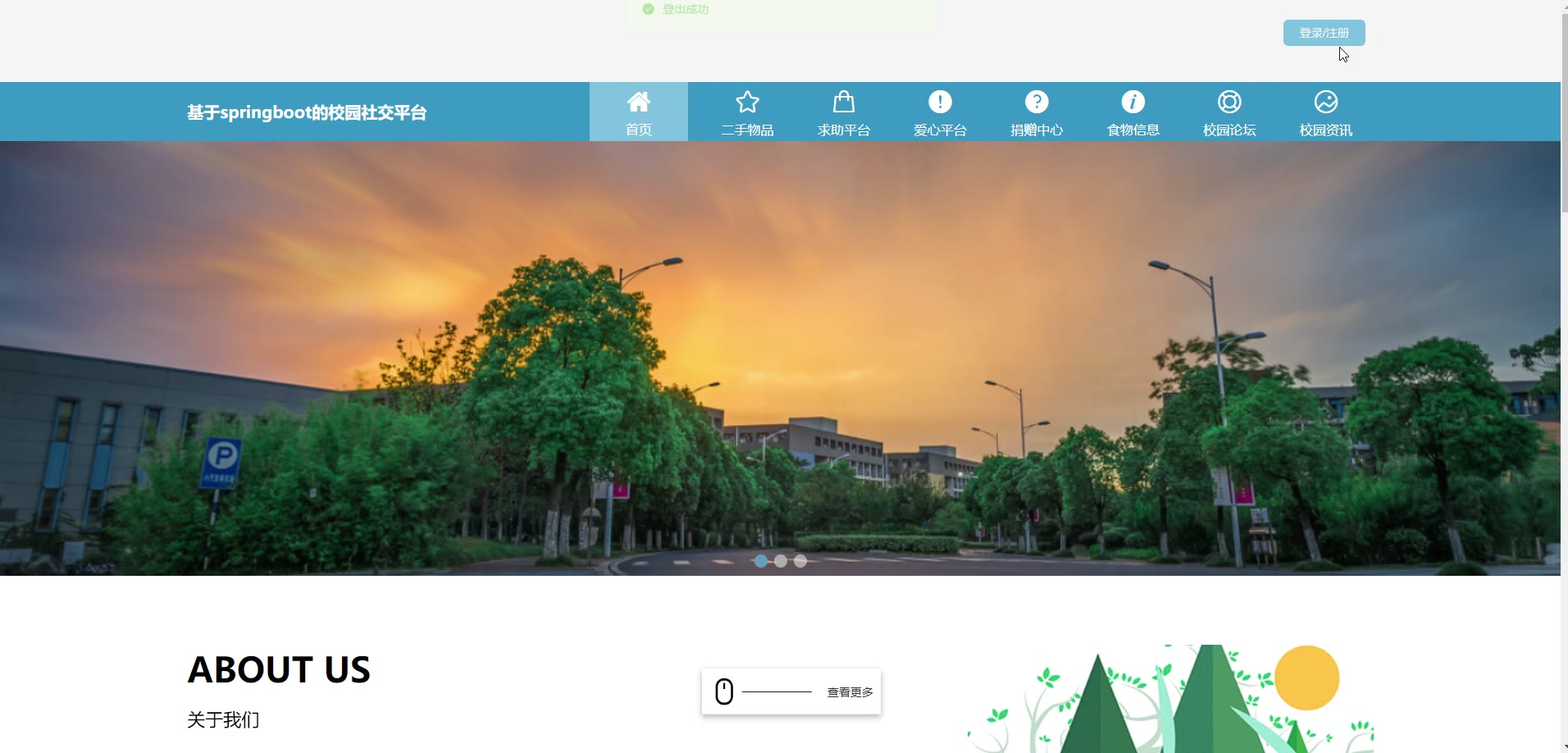
Task: Click the 关于我们 subtitle
Action: click(223, 720)
